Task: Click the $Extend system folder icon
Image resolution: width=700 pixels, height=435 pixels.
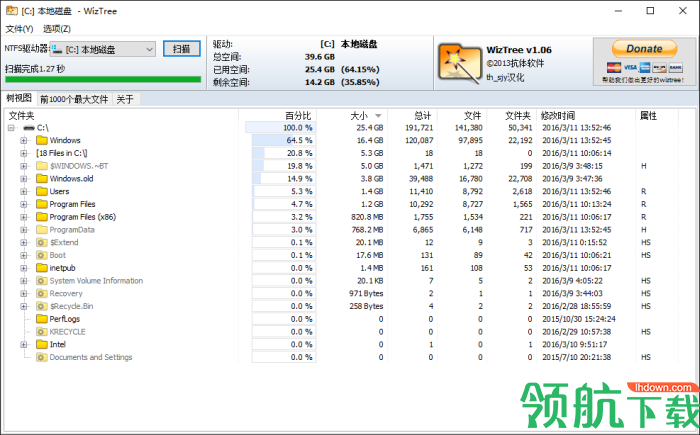Action: tap(42, 243)
